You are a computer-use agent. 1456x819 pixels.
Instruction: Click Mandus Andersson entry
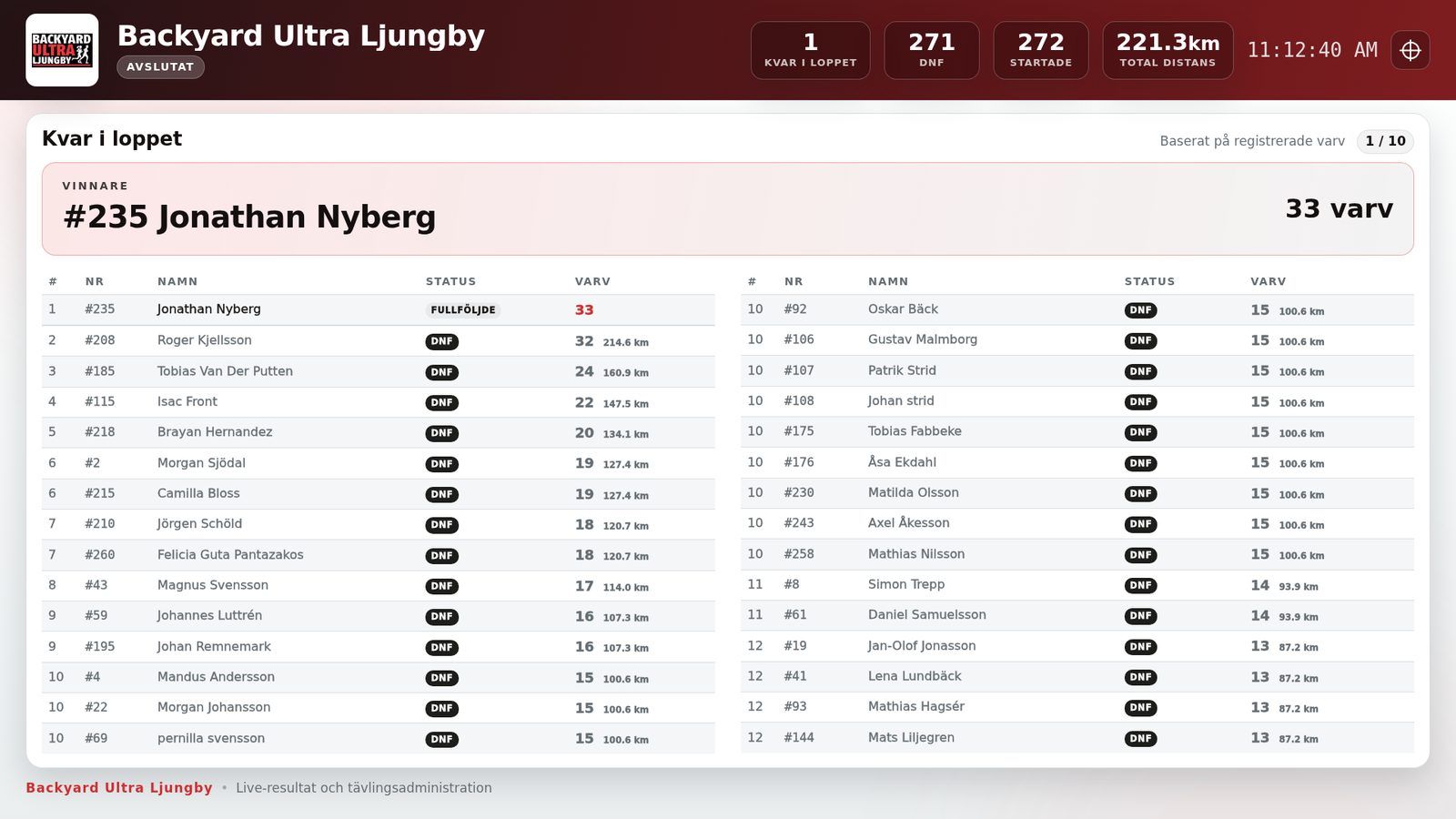[379, 677]
